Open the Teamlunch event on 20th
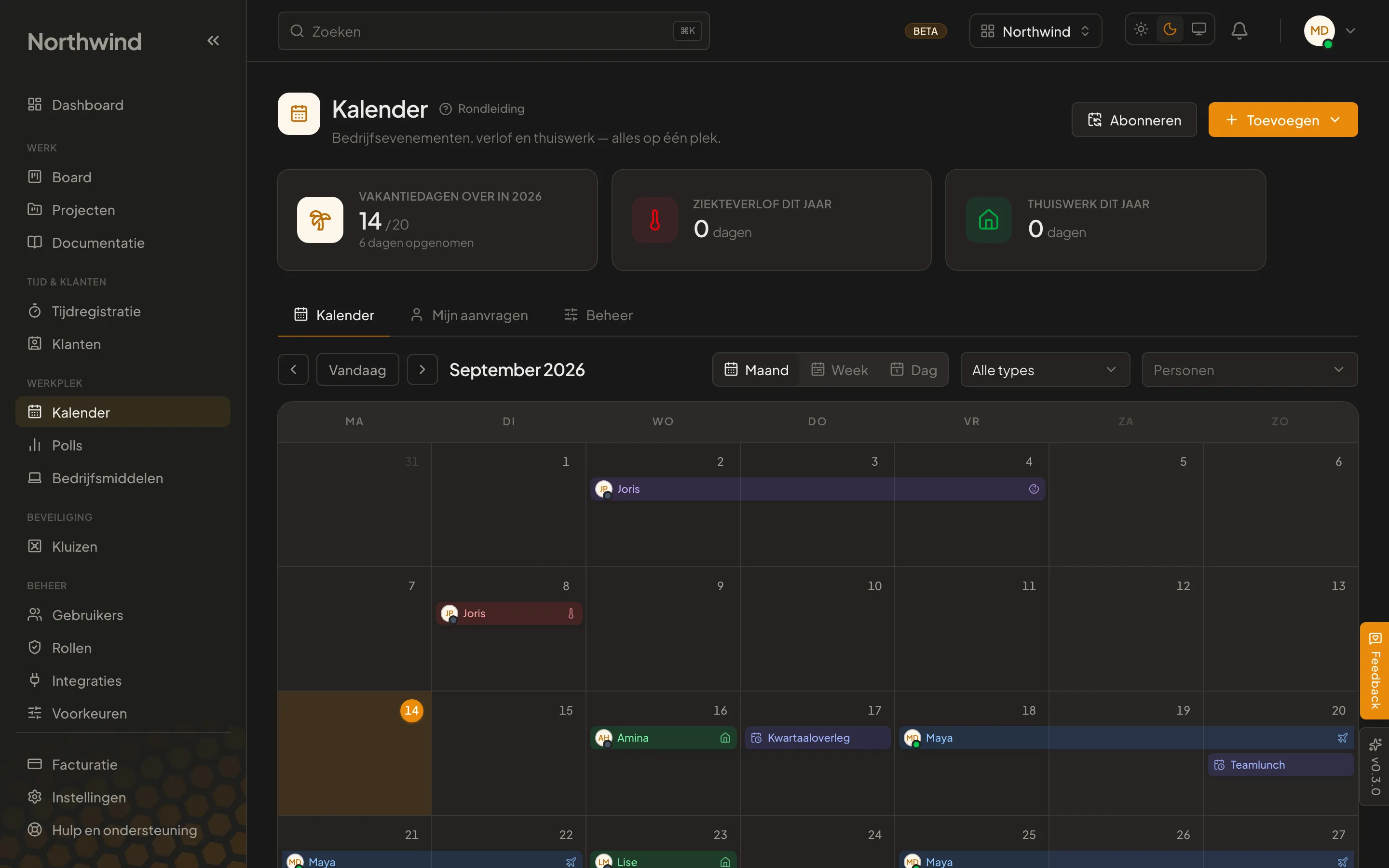 [1280, 765]
